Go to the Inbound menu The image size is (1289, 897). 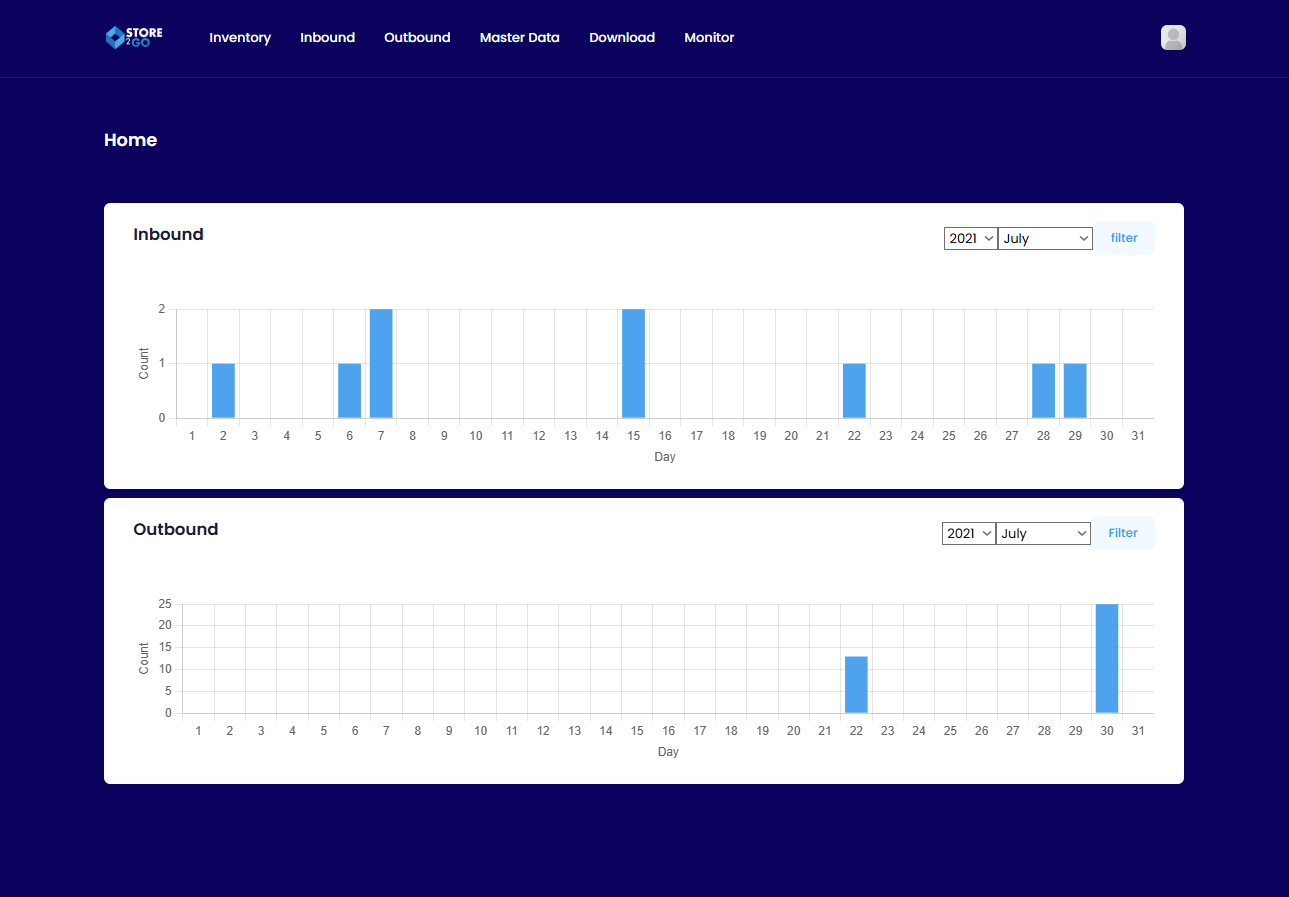point(327,38)
